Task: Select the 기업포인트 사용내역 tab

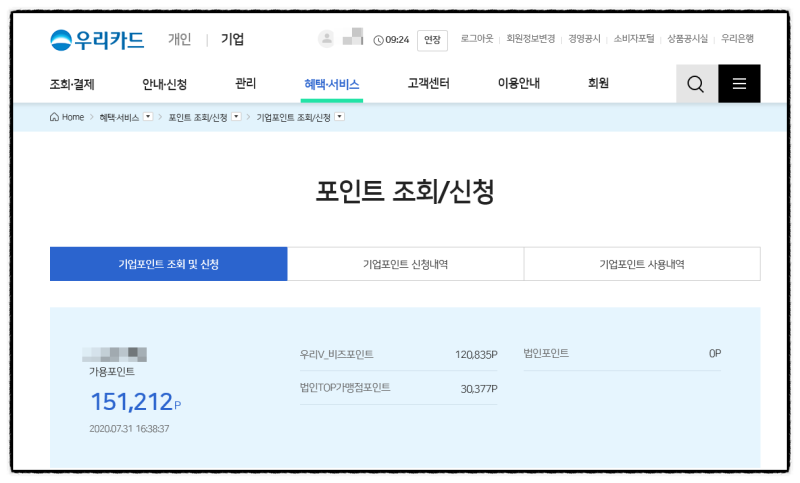Action: (642, 264)
